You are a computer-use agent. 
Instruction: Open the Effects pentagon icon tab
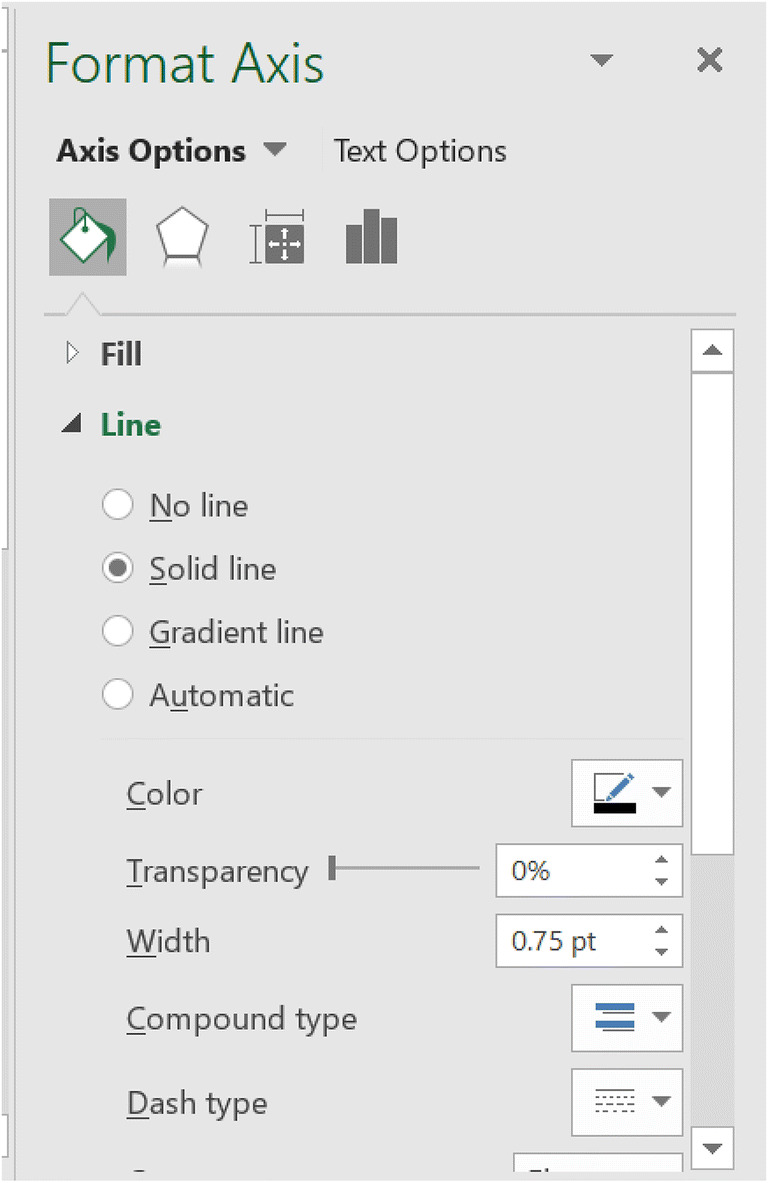click(x=182, y=238)
